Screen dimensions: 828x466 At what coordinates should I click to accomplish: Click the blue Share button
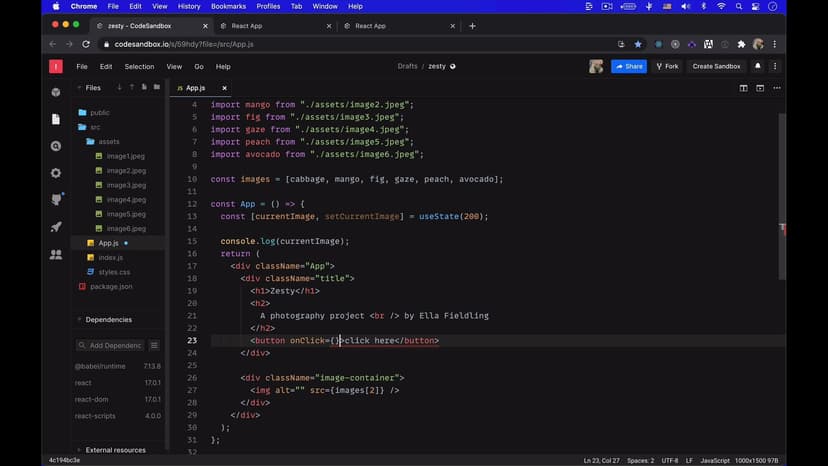629,66
